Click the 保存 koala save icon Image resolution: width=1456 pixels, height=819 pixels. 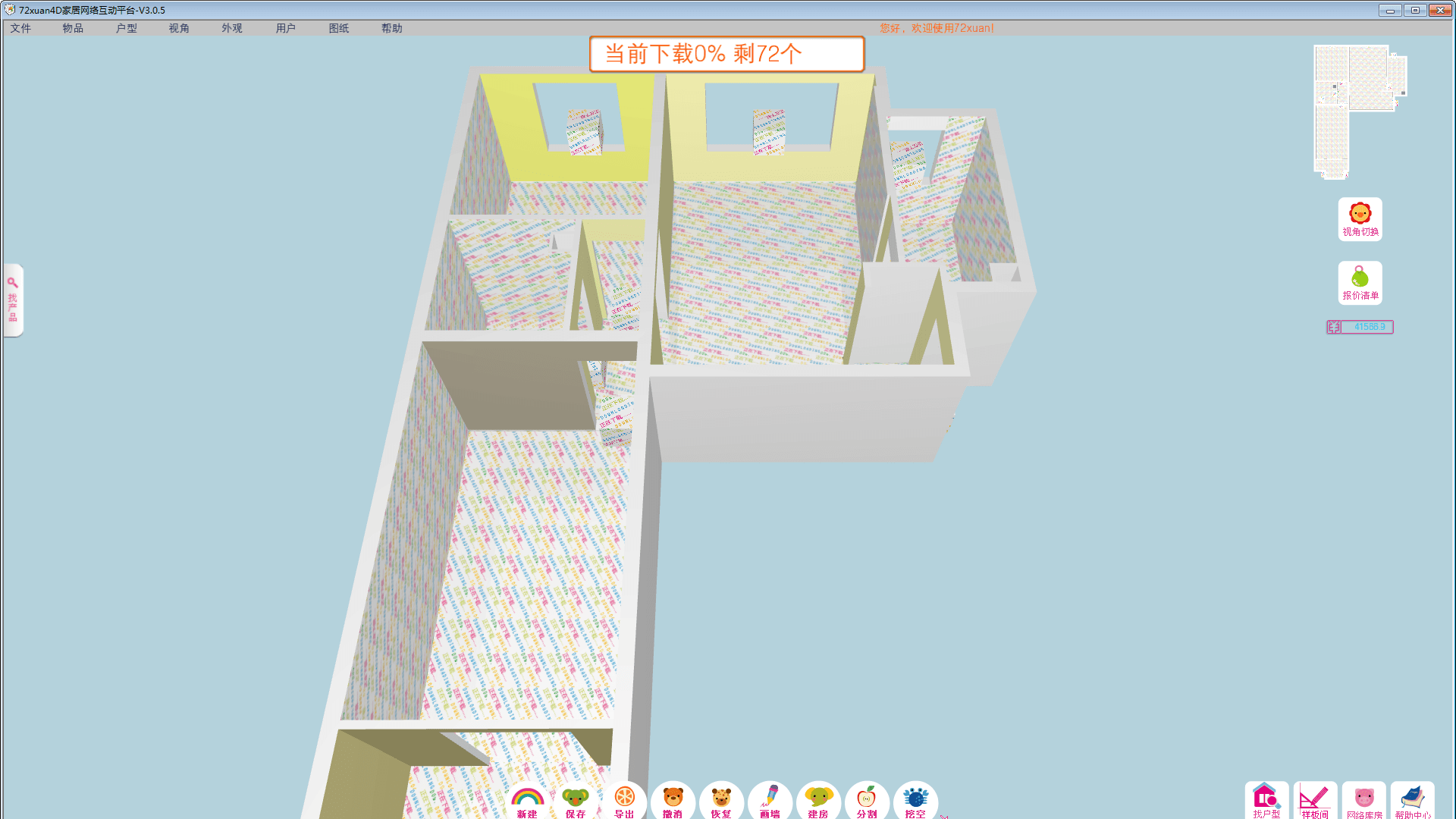coord(576,801)
